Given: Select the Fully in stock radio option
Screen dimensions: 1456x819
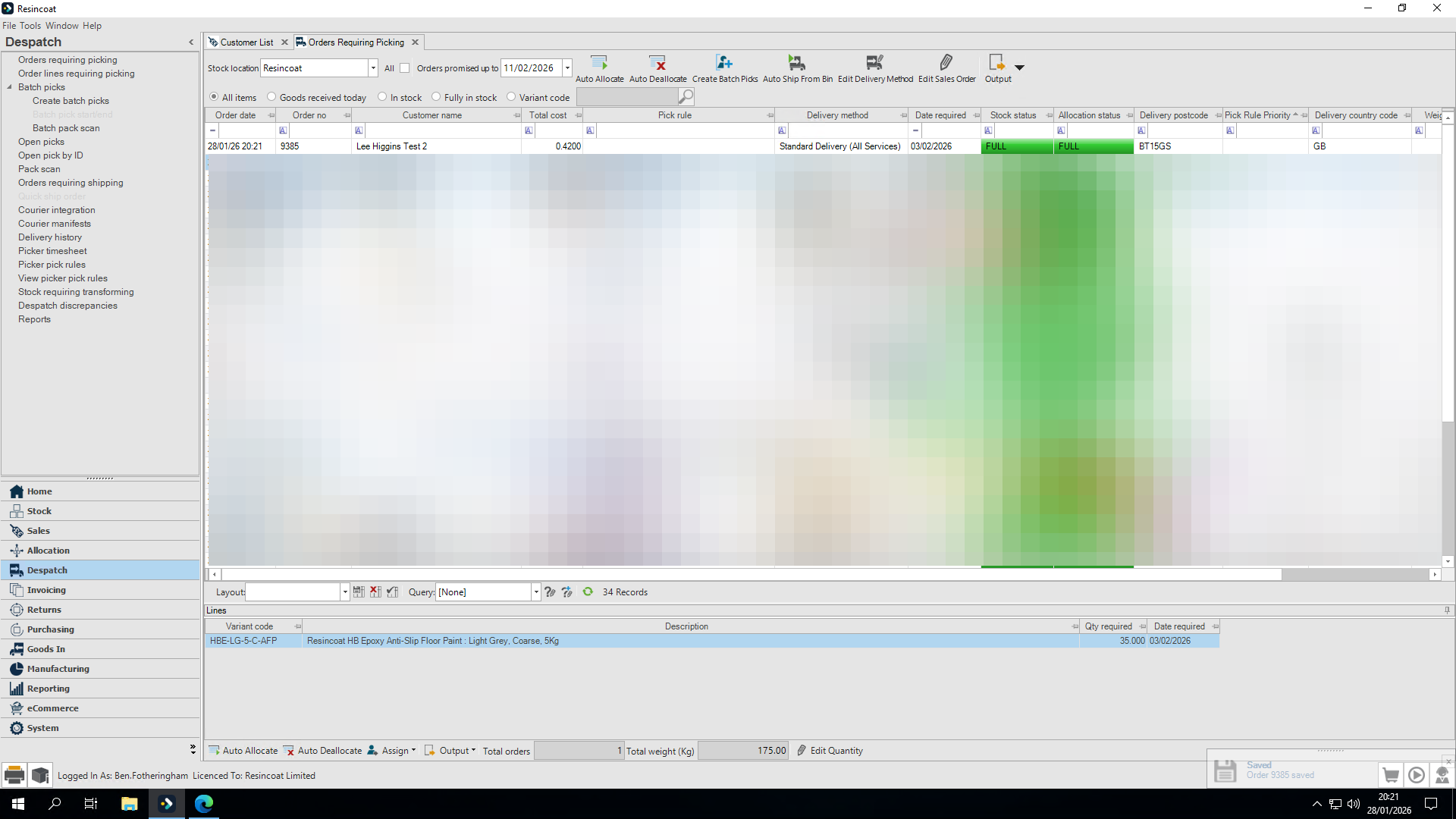Looking at the screenshot, I should pyautogui.click(x=436, y=97).
